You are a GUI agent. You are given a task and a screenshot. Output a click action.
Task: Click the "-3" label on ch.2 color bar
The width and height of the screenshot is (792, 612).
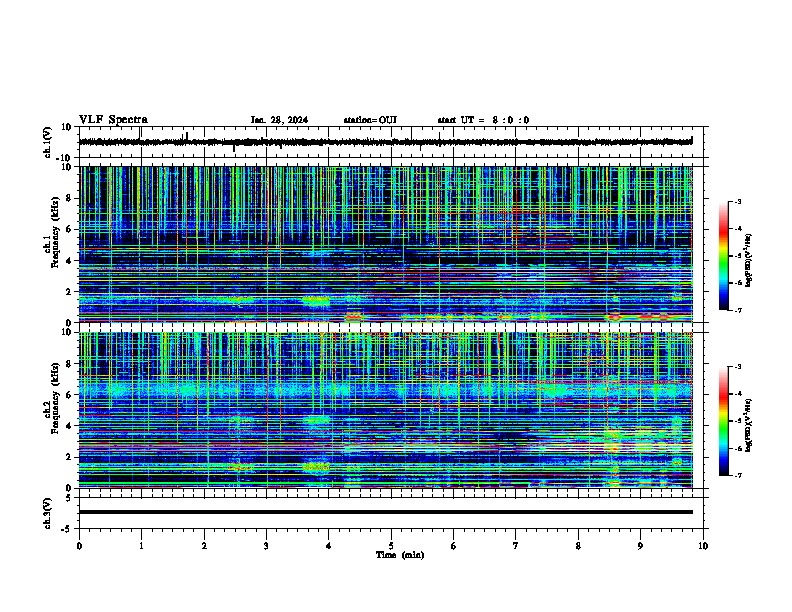point(737,367)
